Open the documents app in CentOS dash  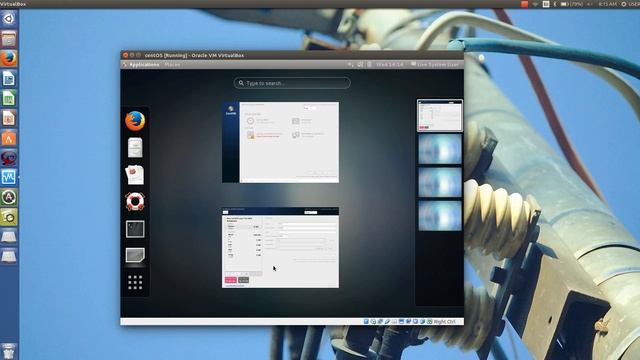click(135, 175)
